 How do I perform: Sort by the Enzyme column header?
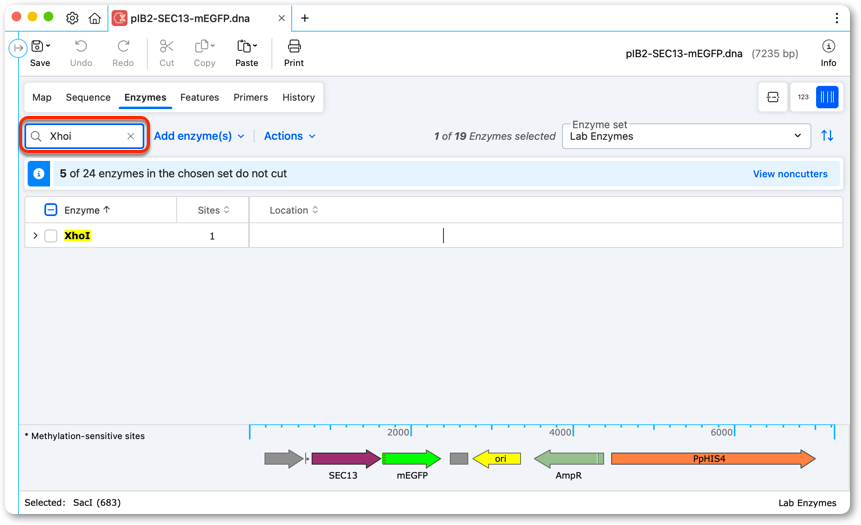click(87, 210)
